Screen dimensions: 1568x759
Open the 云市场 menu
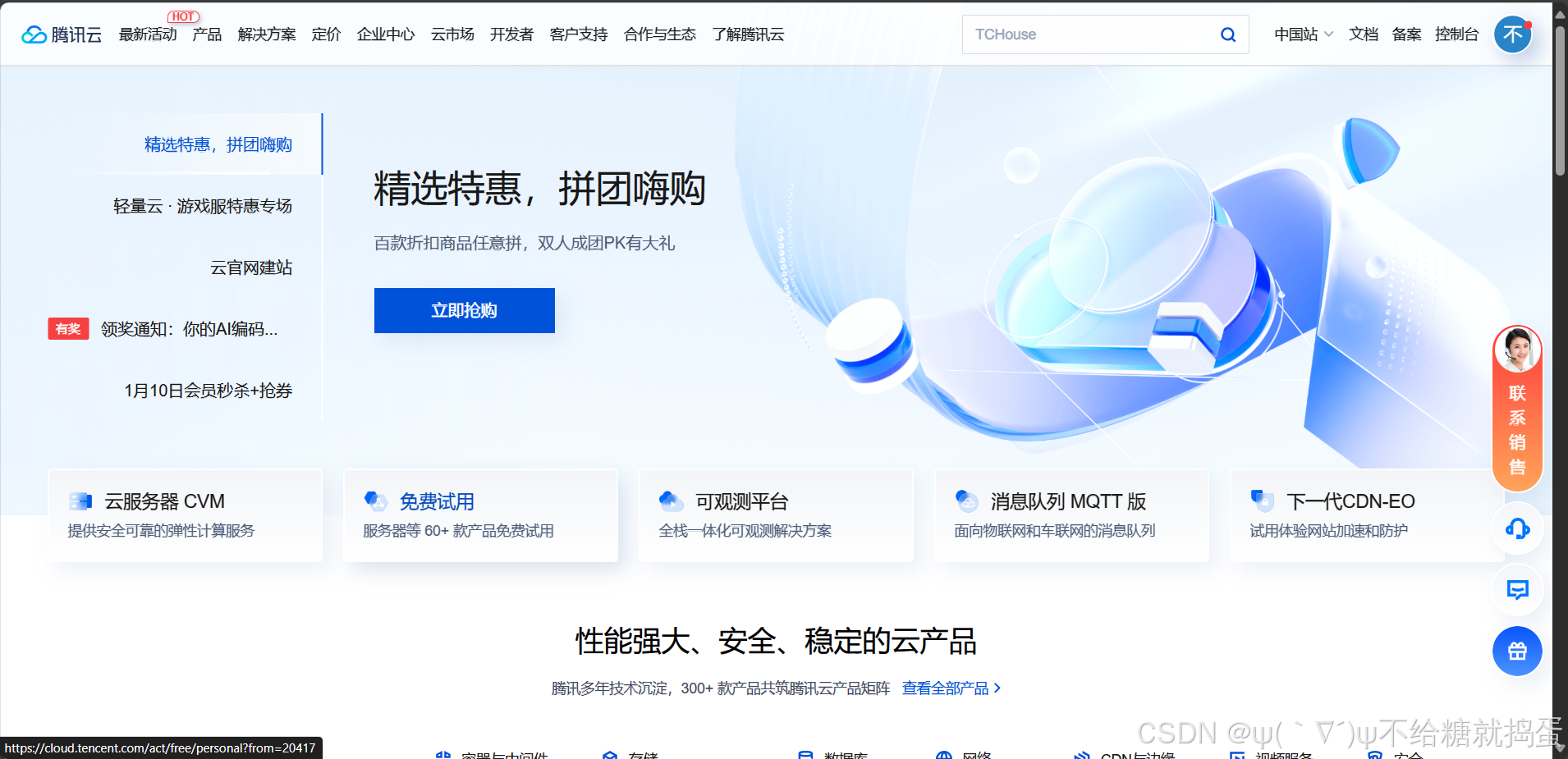click(x=452, y=34)
